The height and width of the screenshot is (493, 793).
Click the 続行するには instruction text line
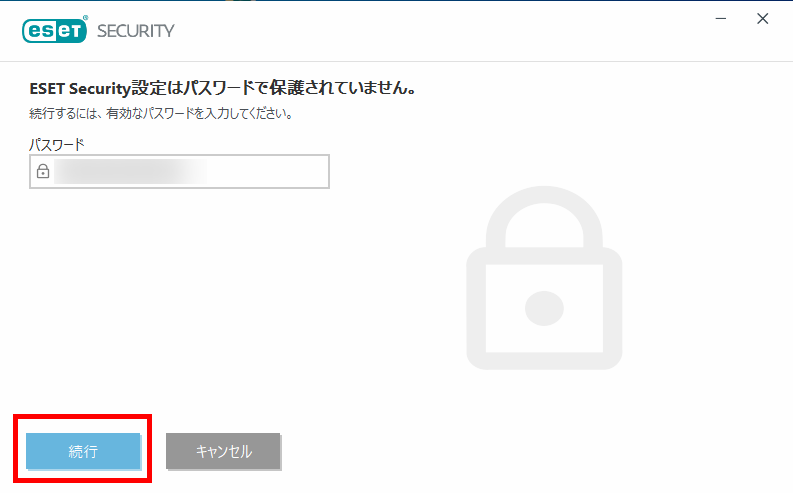(161, 114)
